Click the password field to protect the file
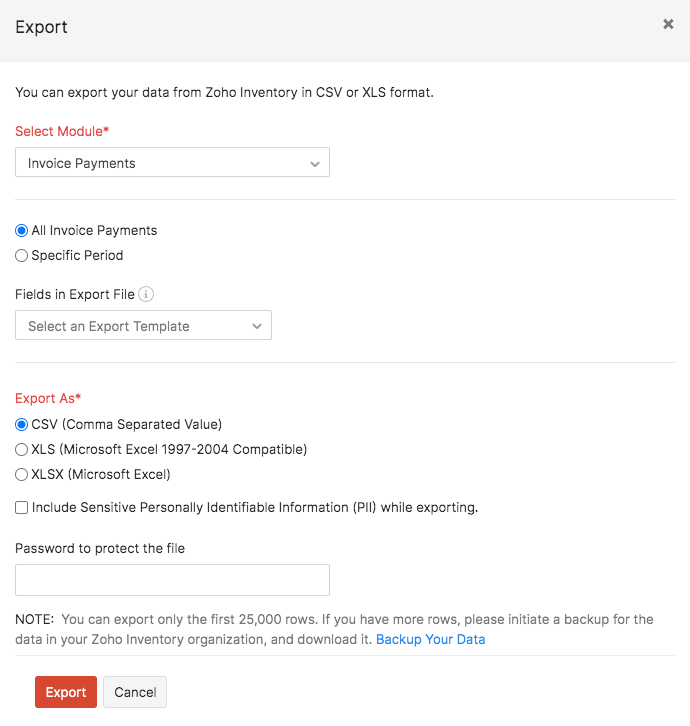The width and height of the screenshot is (690, 726). (172, 580)
